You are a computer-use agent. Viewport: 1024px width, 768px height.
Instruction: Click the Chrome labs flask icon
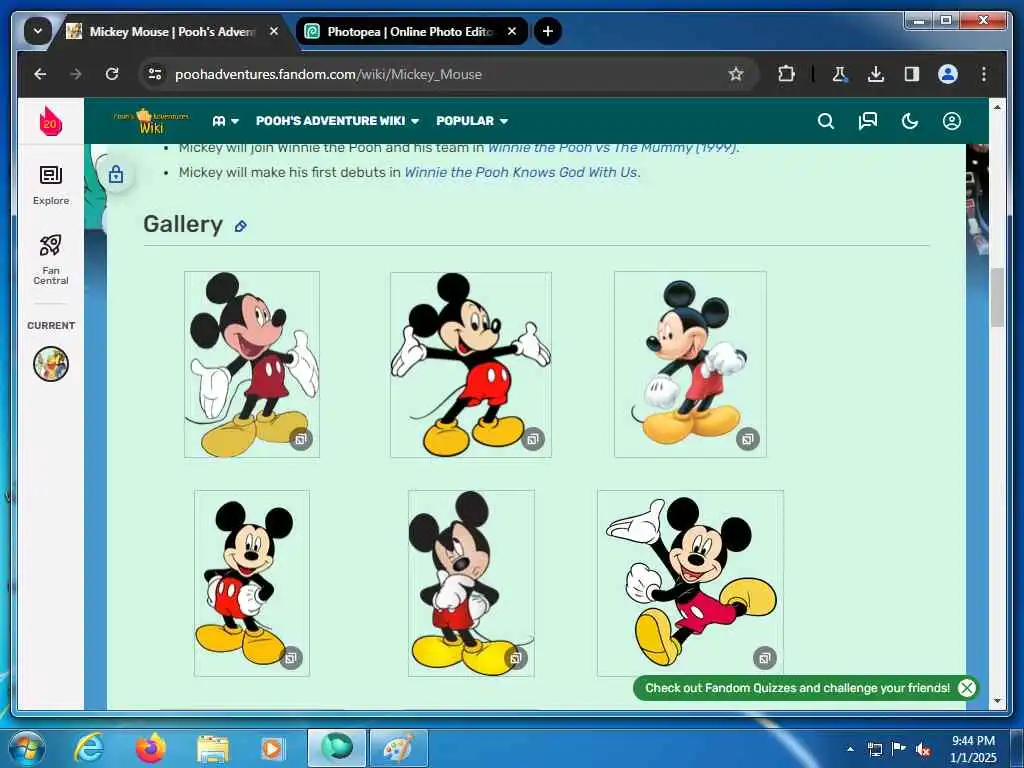coord(839,74)
